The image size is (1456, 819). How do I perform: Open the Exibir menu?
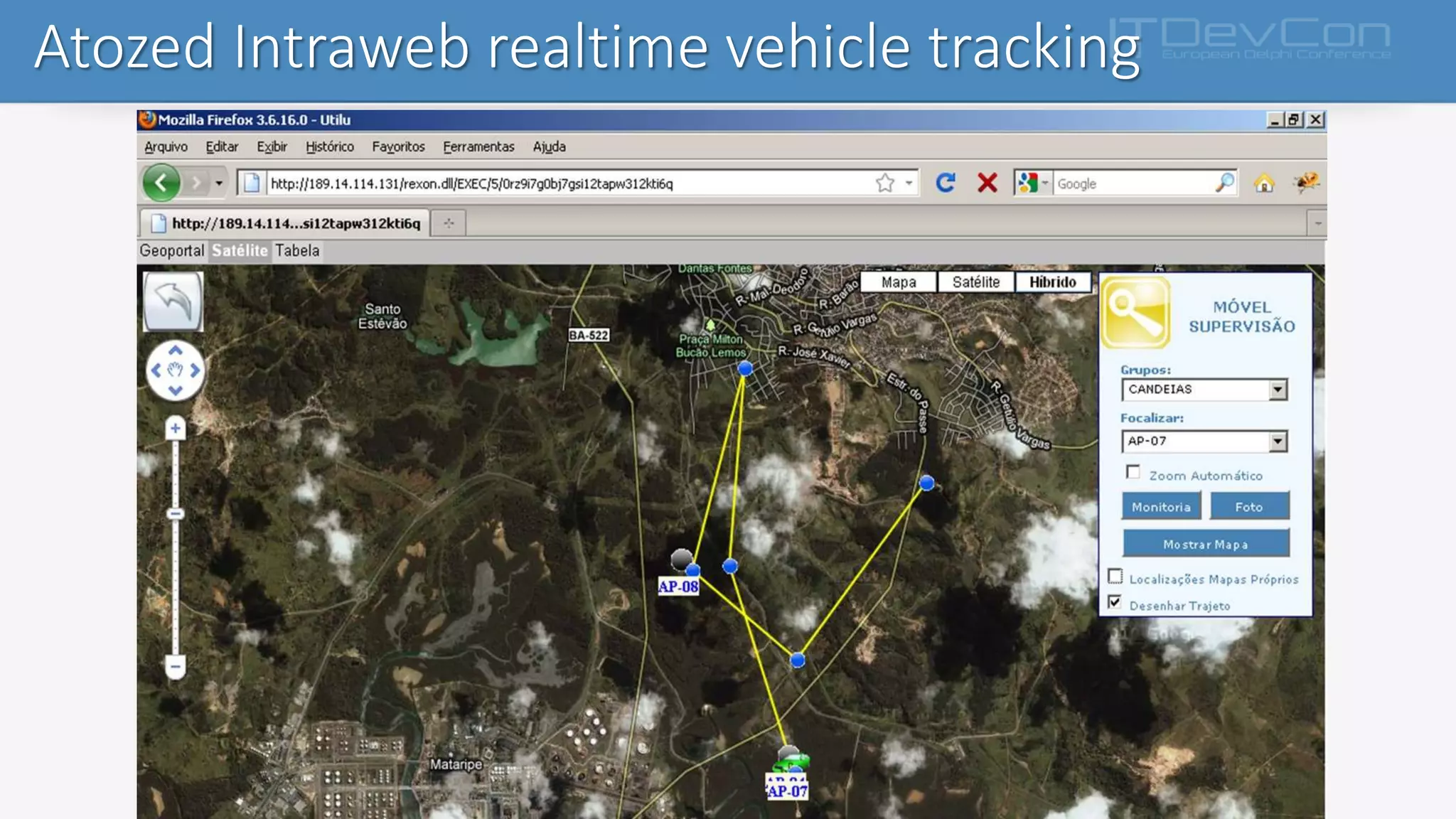coord(272,146)
